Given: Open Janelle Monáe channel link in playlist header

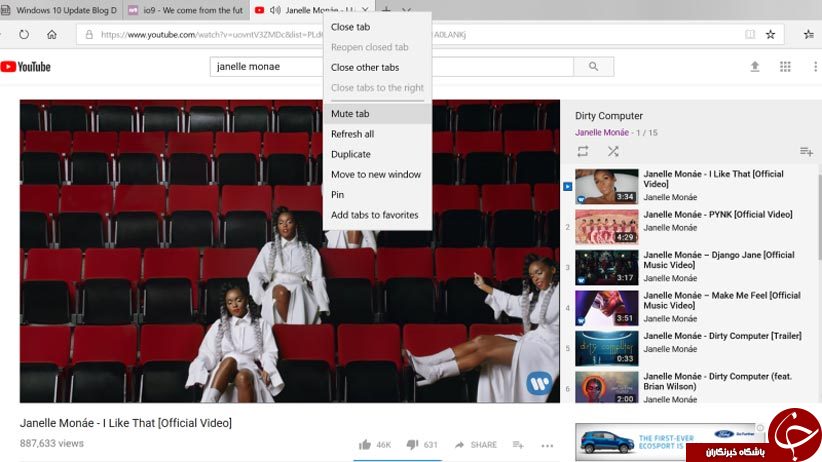Looking at the screenshot, I should coord(601,133).
